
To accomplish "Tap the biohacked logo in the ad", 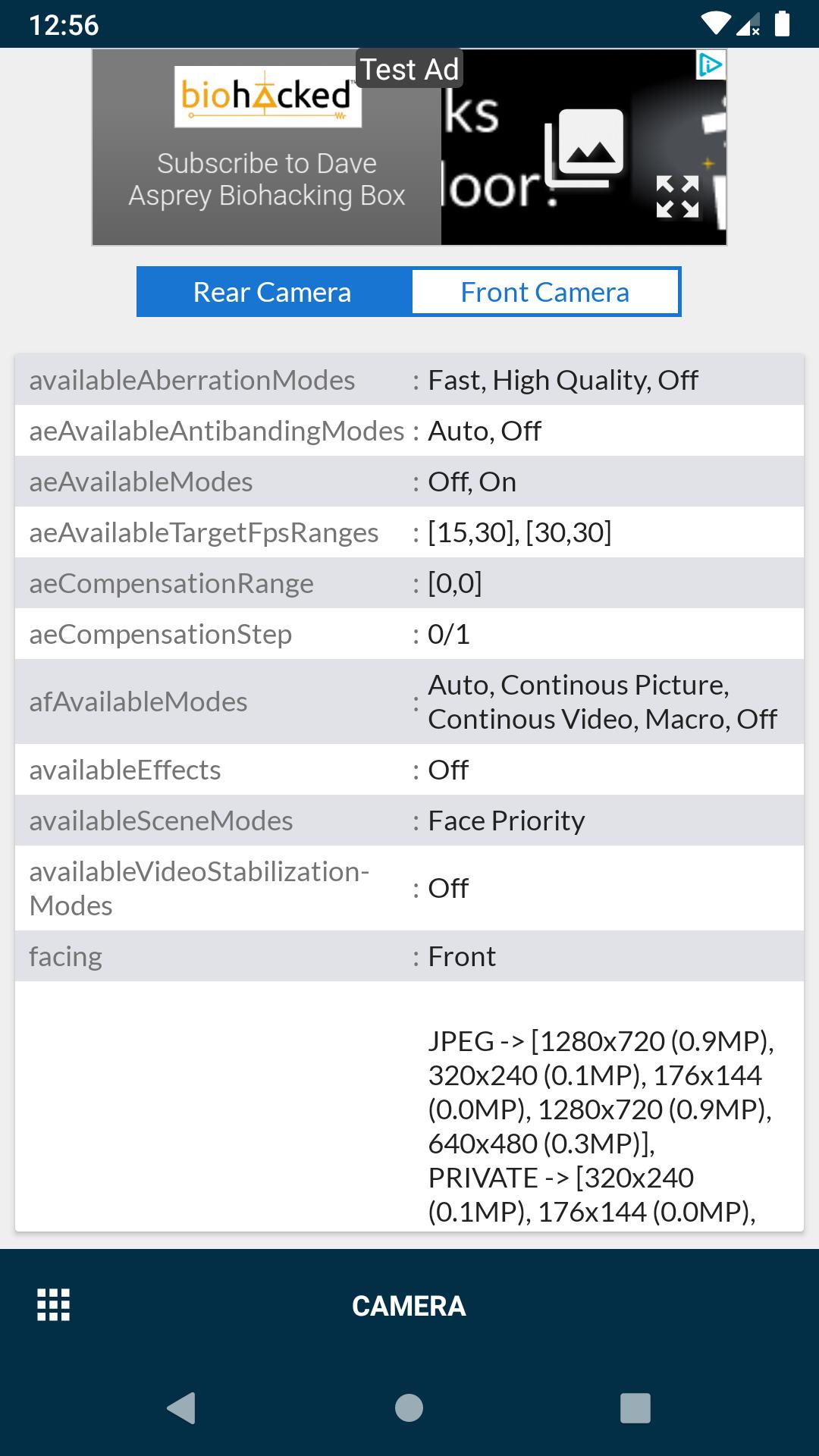I will 268,96.
